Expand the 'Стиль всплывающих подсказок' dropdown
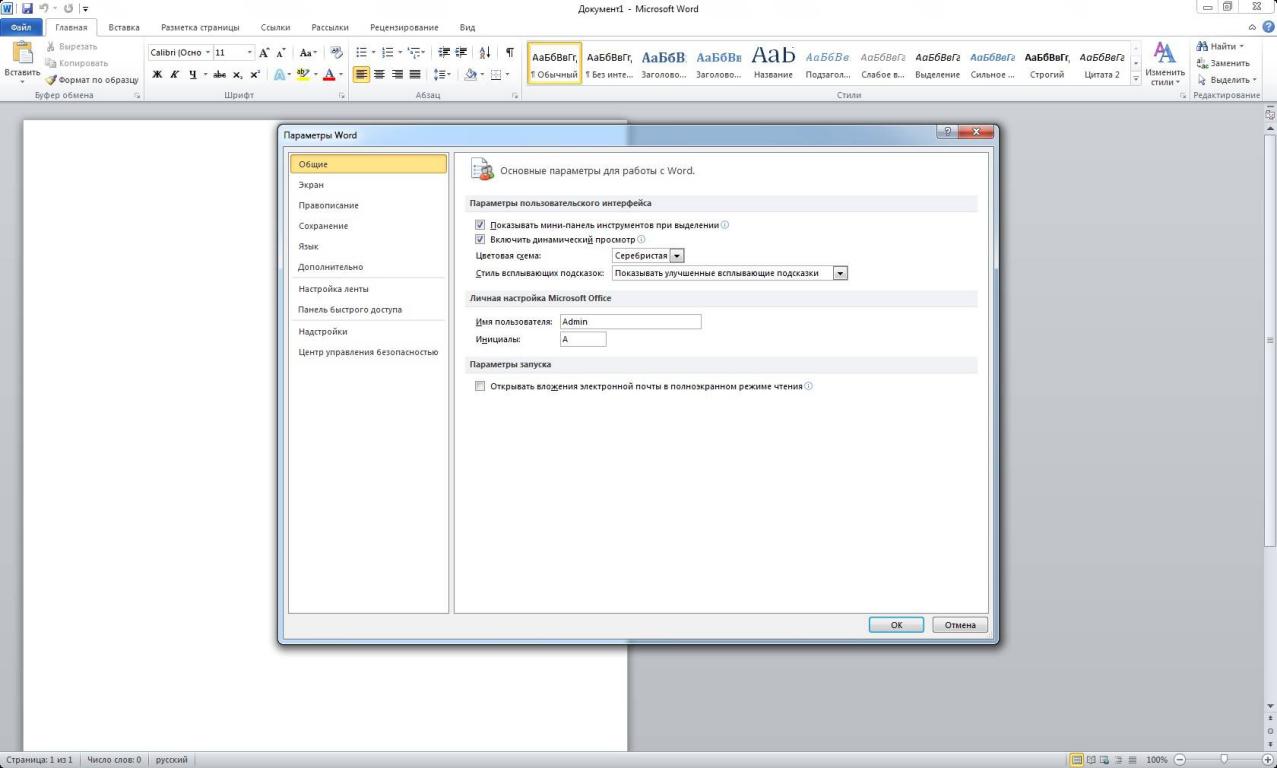1277x768 pixels. tap(840, 273)
